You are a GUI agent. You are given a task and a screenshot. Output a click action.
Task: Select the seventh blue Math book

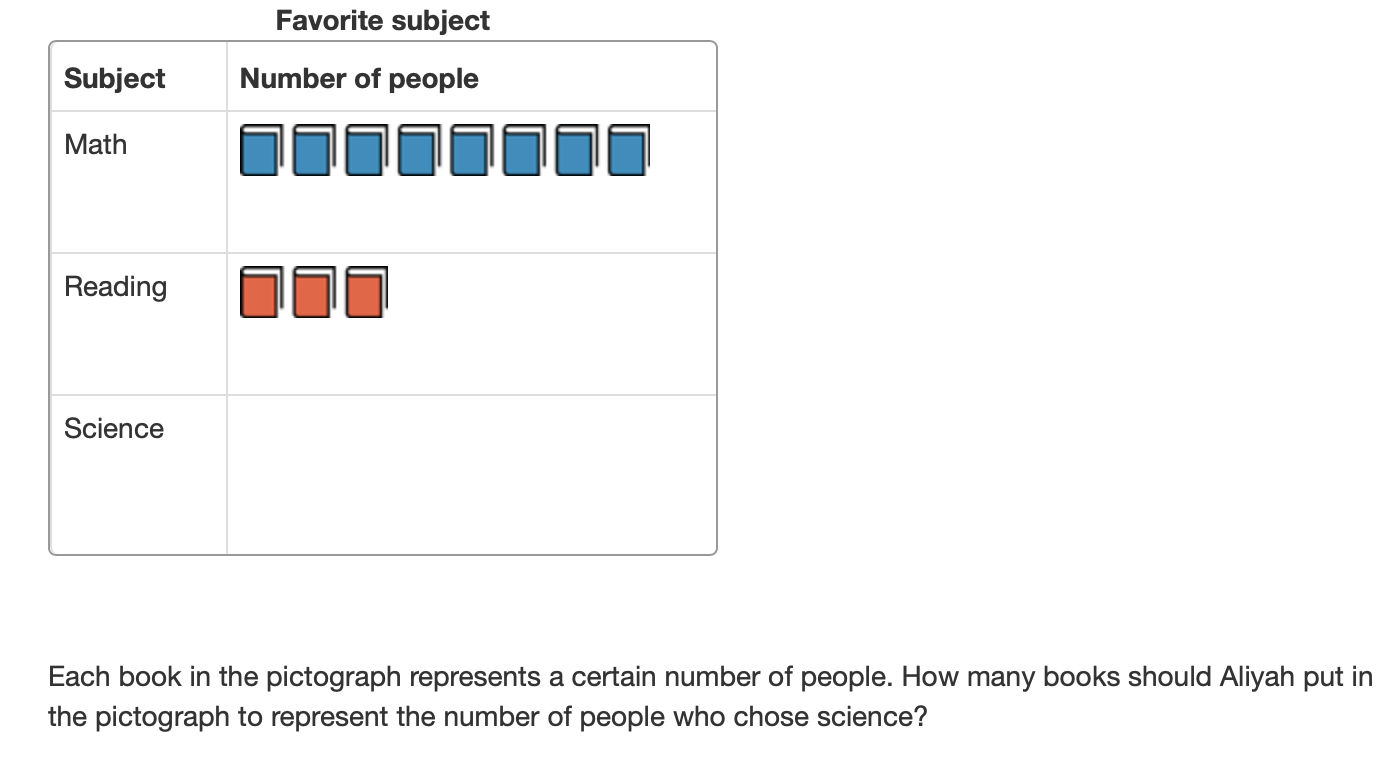pos(575,151)
